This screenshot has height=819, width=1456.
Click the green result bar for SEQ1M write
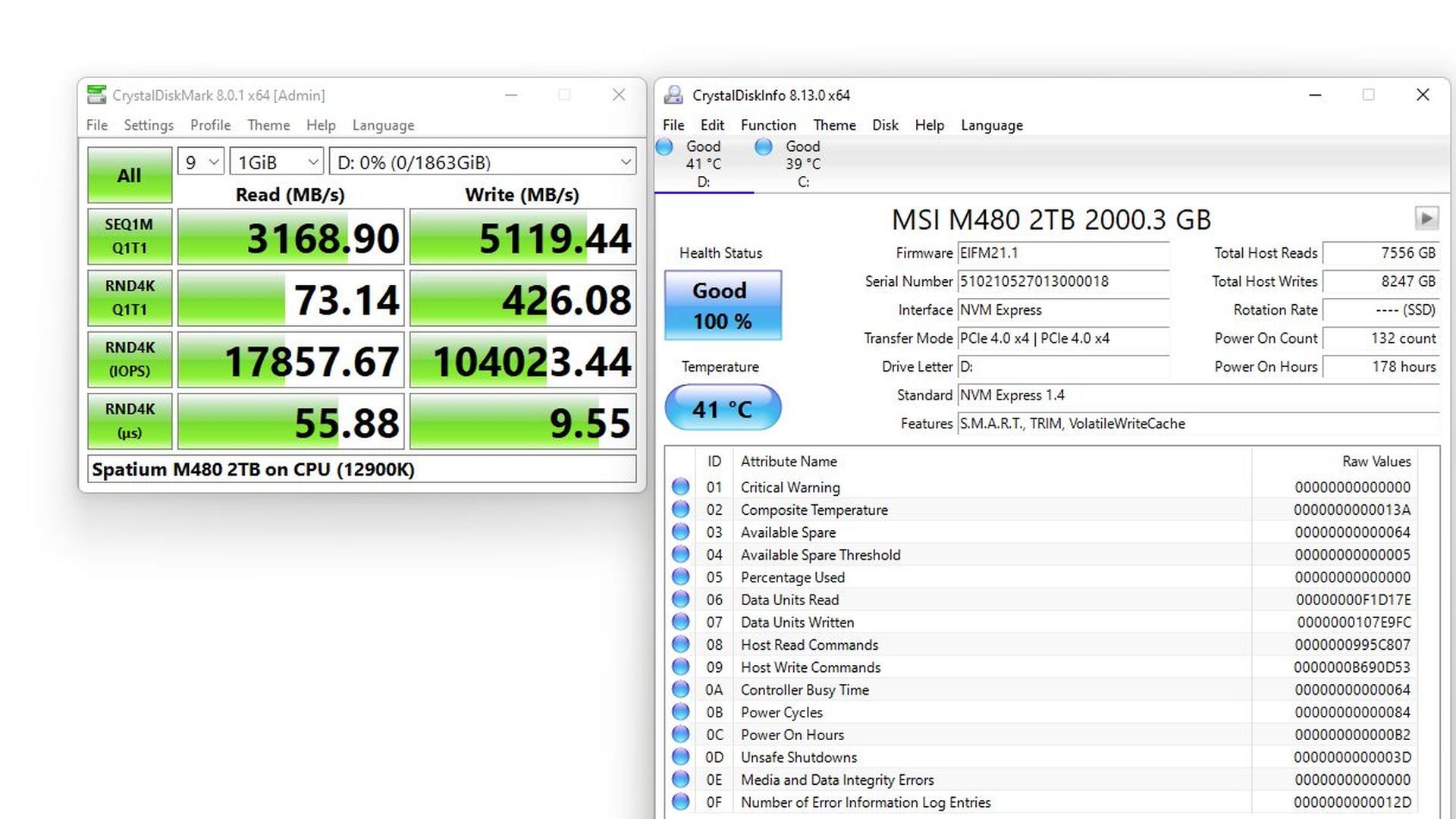(522, 236)
